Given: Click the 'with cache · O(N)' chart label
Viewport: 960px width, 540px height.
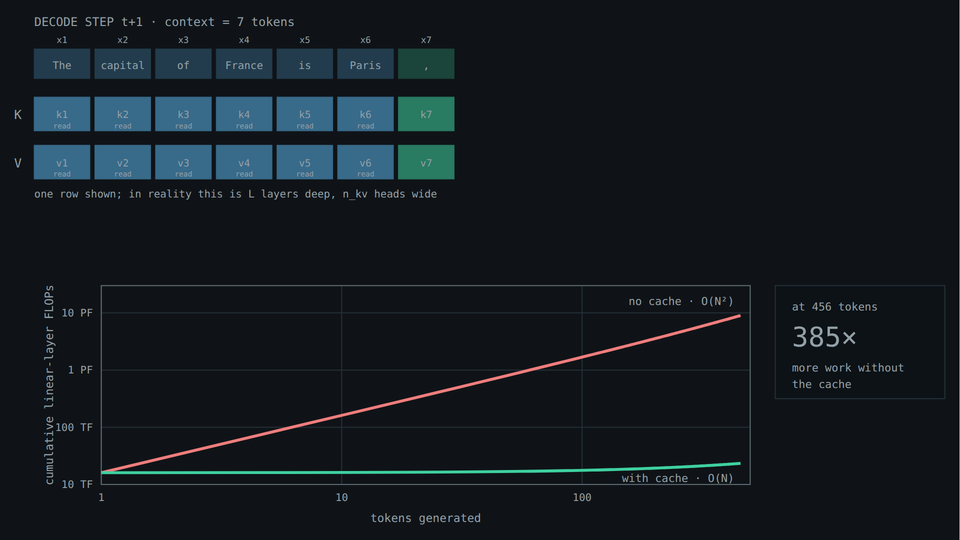Looking at the screenshot, I should pyautogui.click(x=677, y=478).
